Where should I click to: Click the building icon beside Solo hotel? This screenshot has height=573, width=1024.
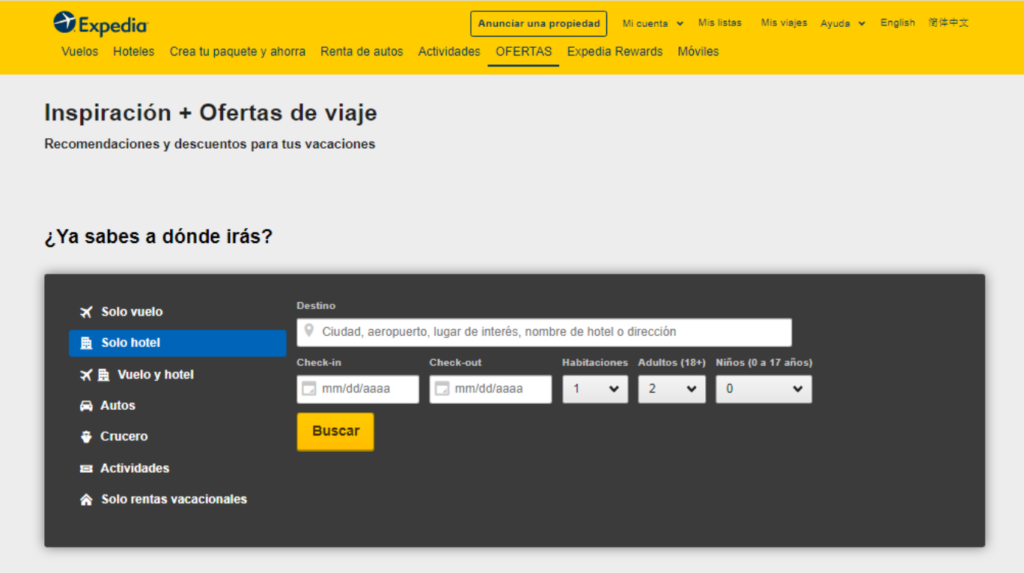point(86,343)
